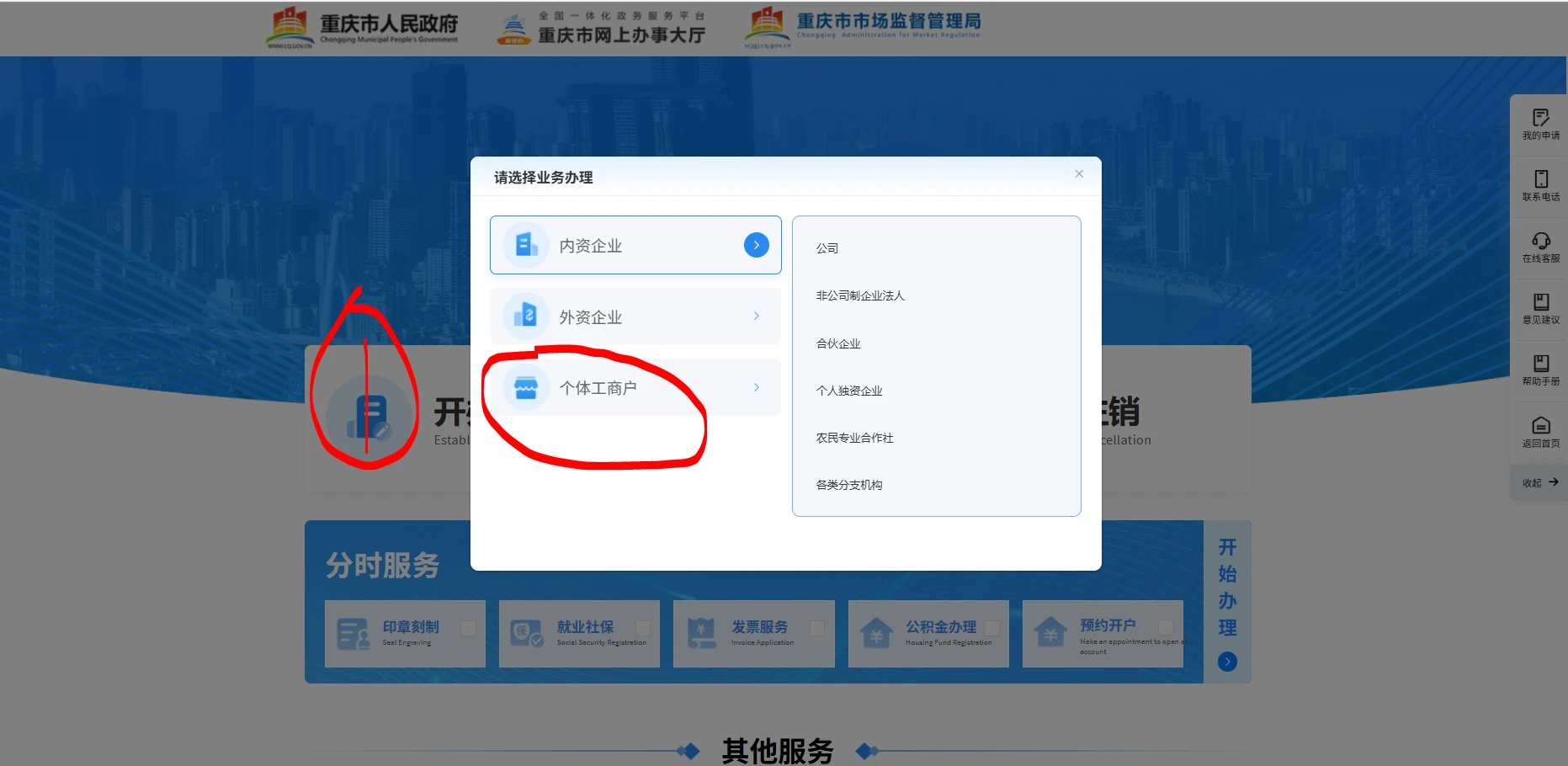Click the 重庆市人民政府 logo
Screen dimensions: 1568x766
[363, 28]
